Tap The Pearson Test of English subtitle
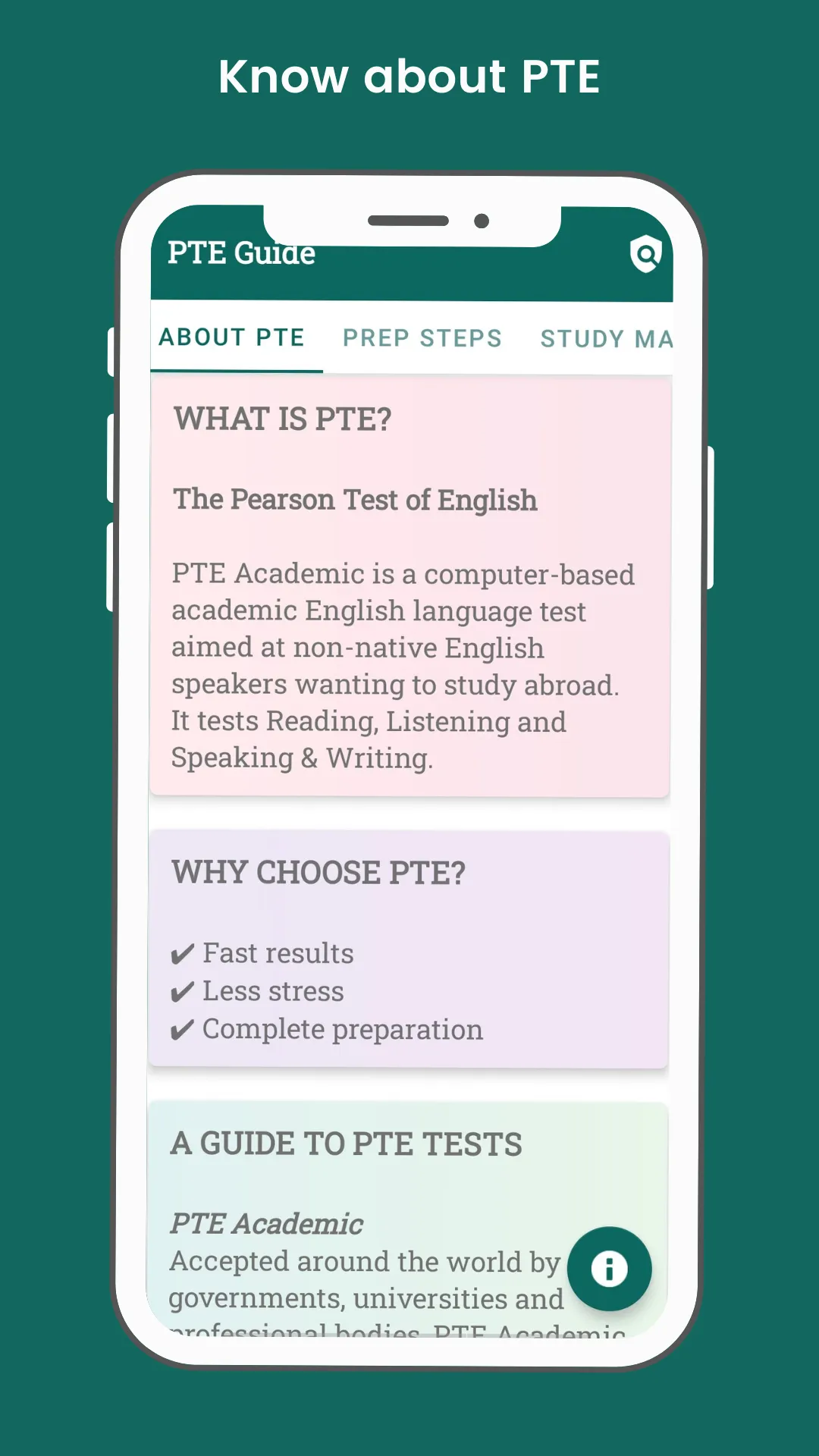Screen dimensions: 819x1456 [x=355, y=500]
